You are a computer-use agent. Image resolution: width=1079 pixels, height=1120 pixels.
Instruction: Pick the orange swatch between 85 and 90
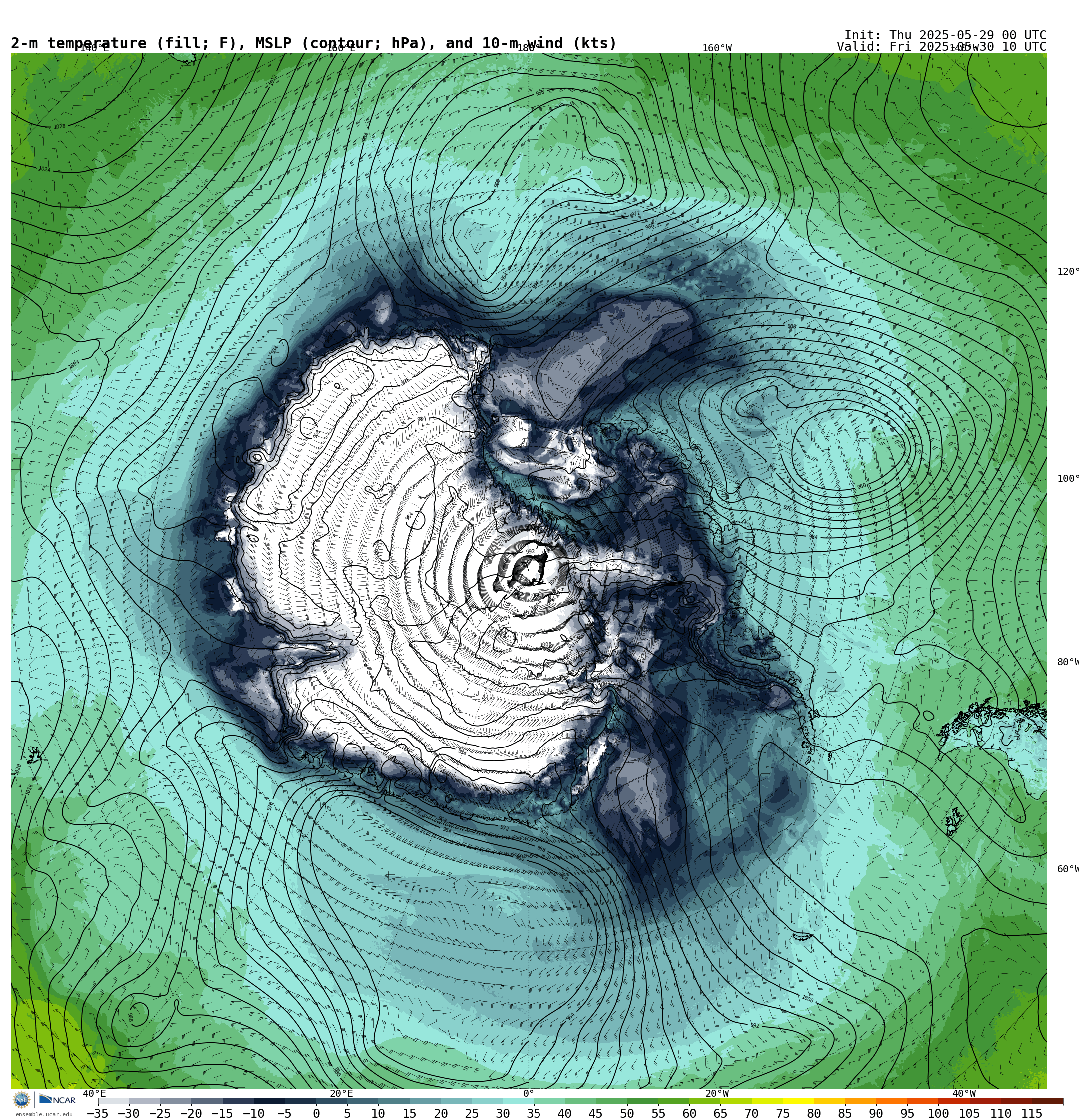coord(861,1101)
